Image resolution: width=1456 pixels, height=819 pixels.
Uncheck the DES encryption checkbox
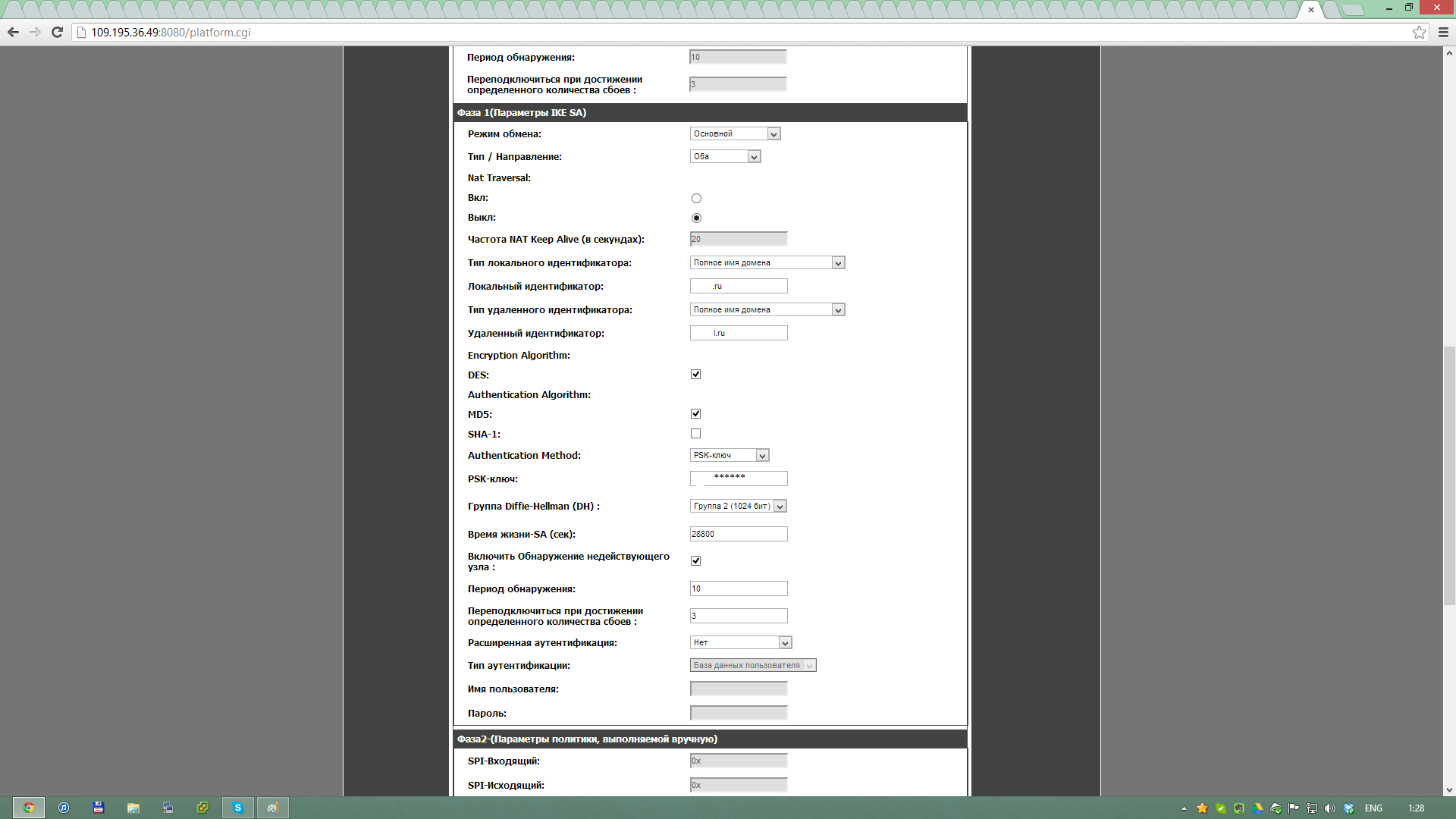[x=695, y=375]
